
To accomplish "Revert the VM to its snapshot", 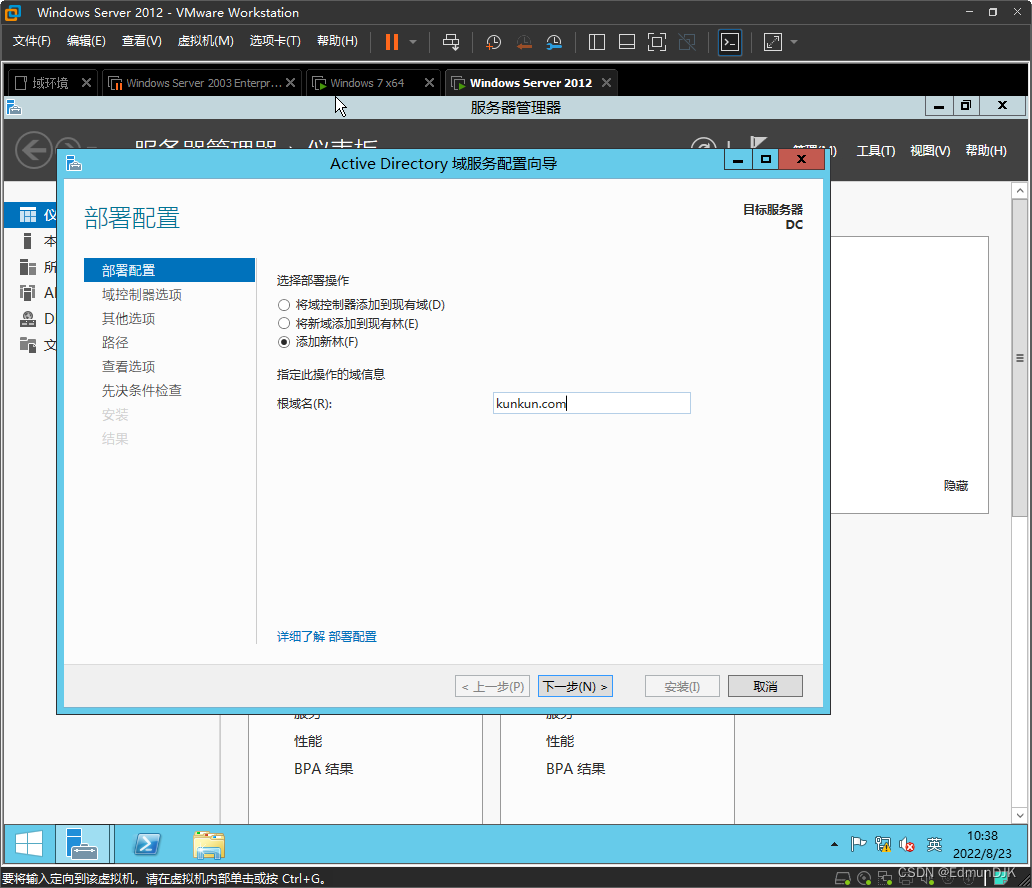I will tap(524, 42).
